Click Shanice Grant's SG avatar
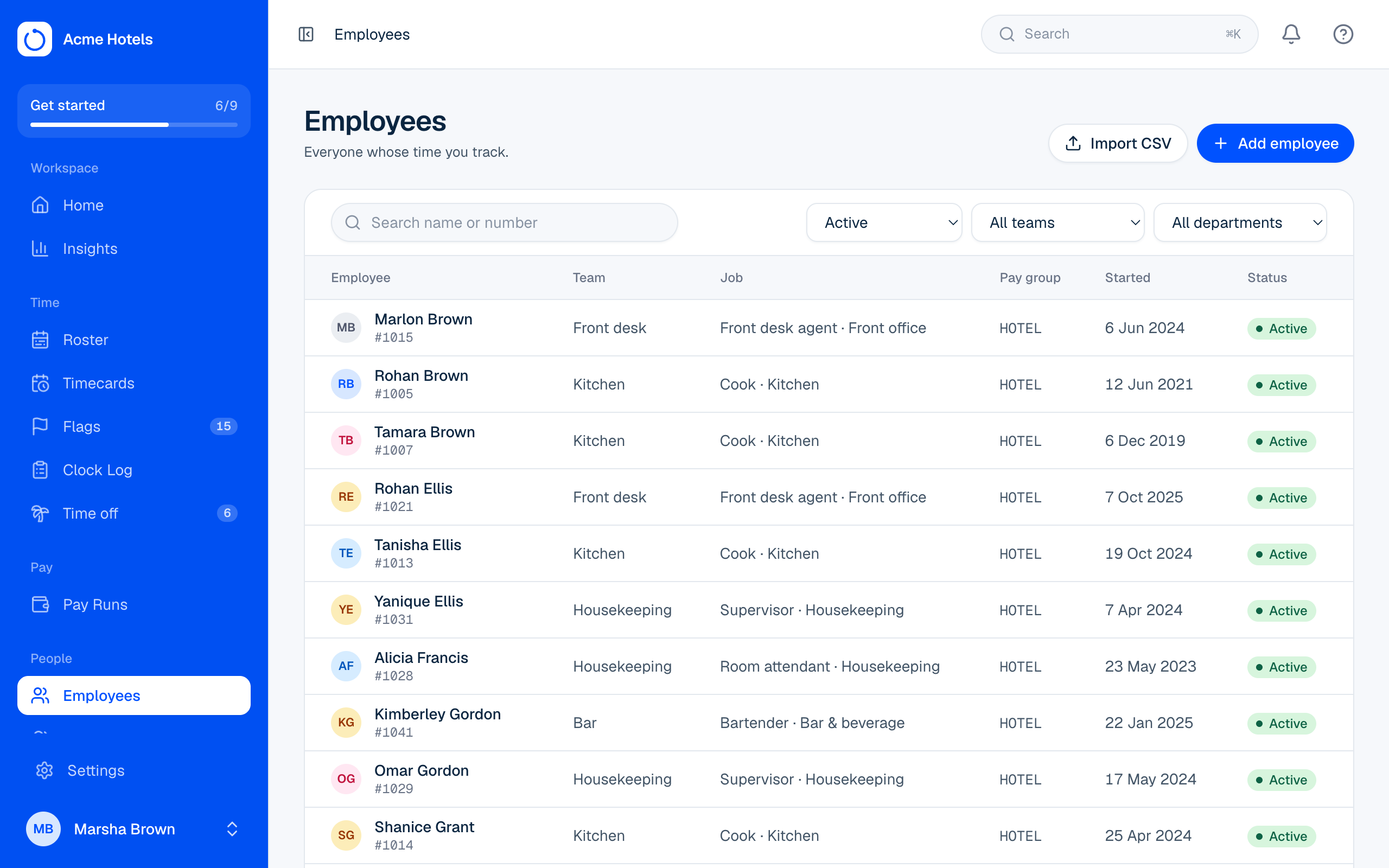The width and height of the screenshot is (1389, 868). (346, 835)
